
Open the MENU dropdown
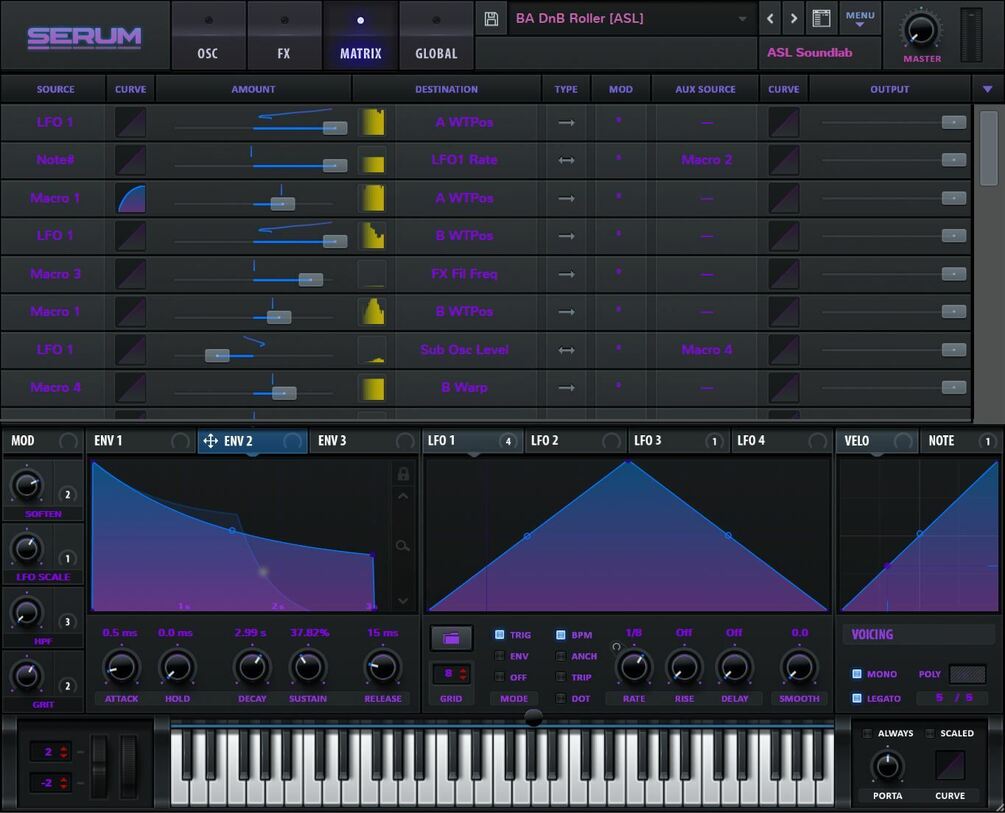pyautogui.click(x=860, y=19)
